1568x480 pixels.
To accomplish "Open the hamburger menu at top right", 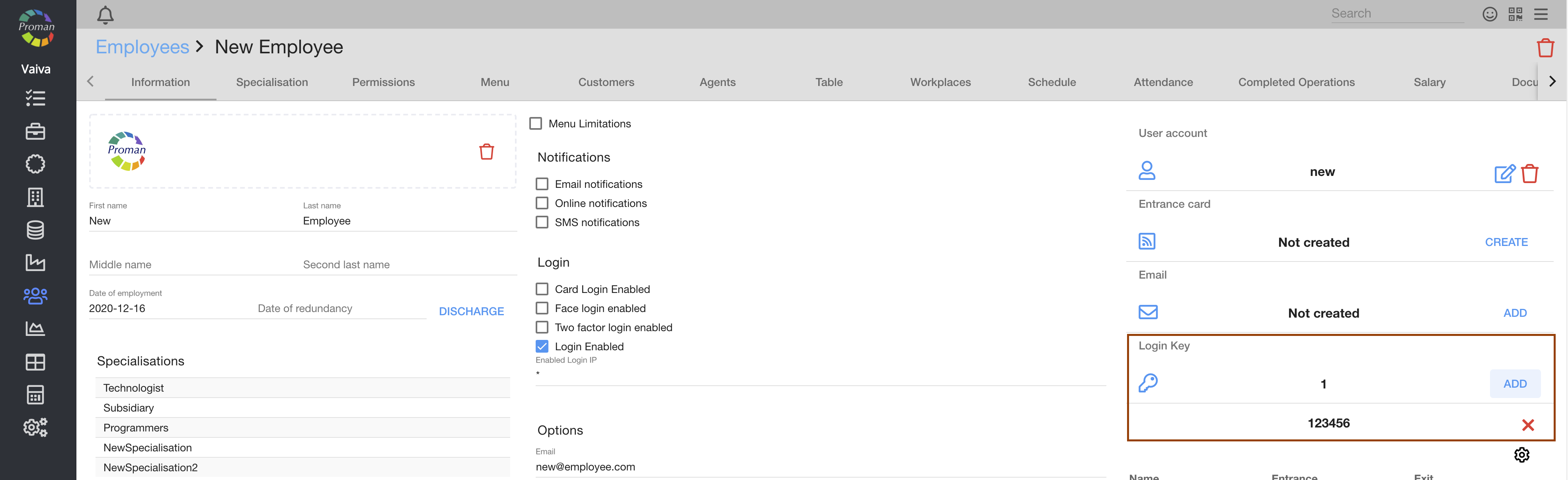I will [1541, 14].
